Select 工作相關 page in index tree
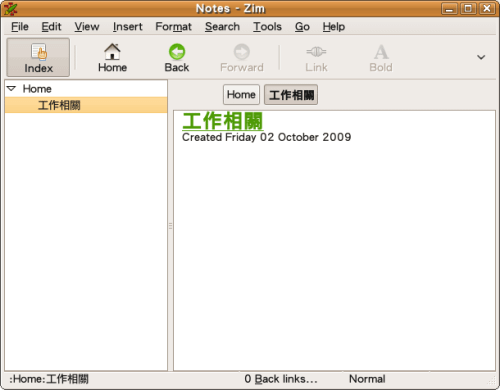Image resolution: width=500 pixels, height=390 pixels. click(86, 105)
